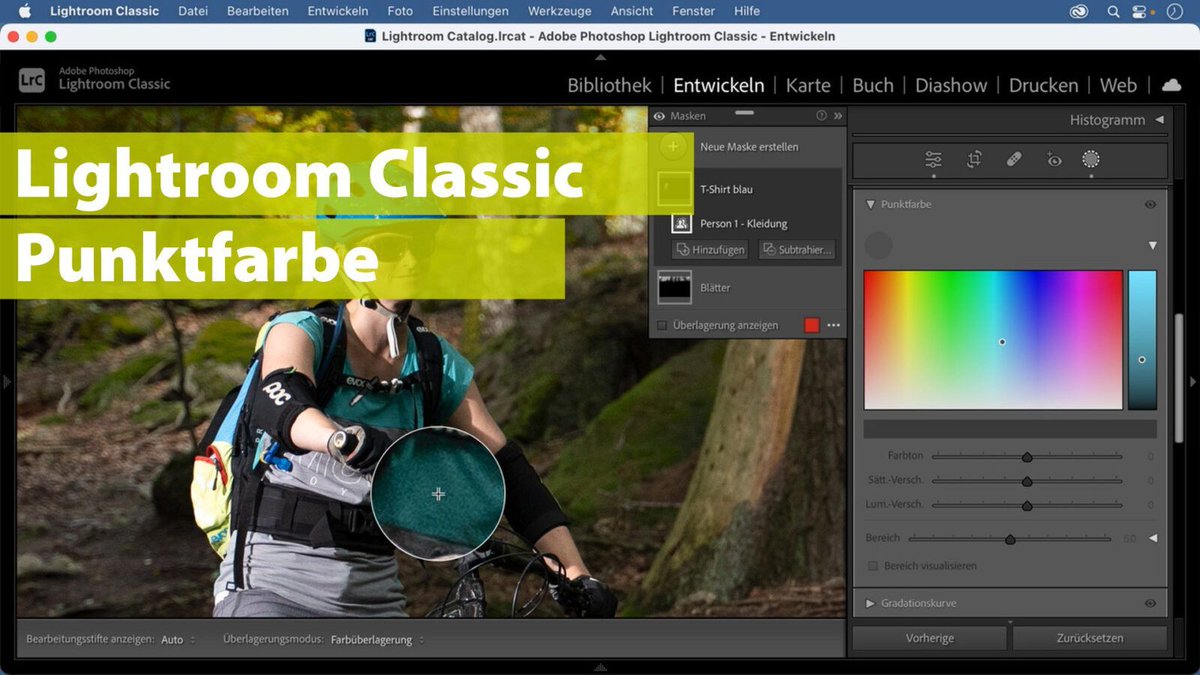Select the Person 1 - Kleidung mask component icon
Screen dimensions: 1200x675
click(681, 223)
